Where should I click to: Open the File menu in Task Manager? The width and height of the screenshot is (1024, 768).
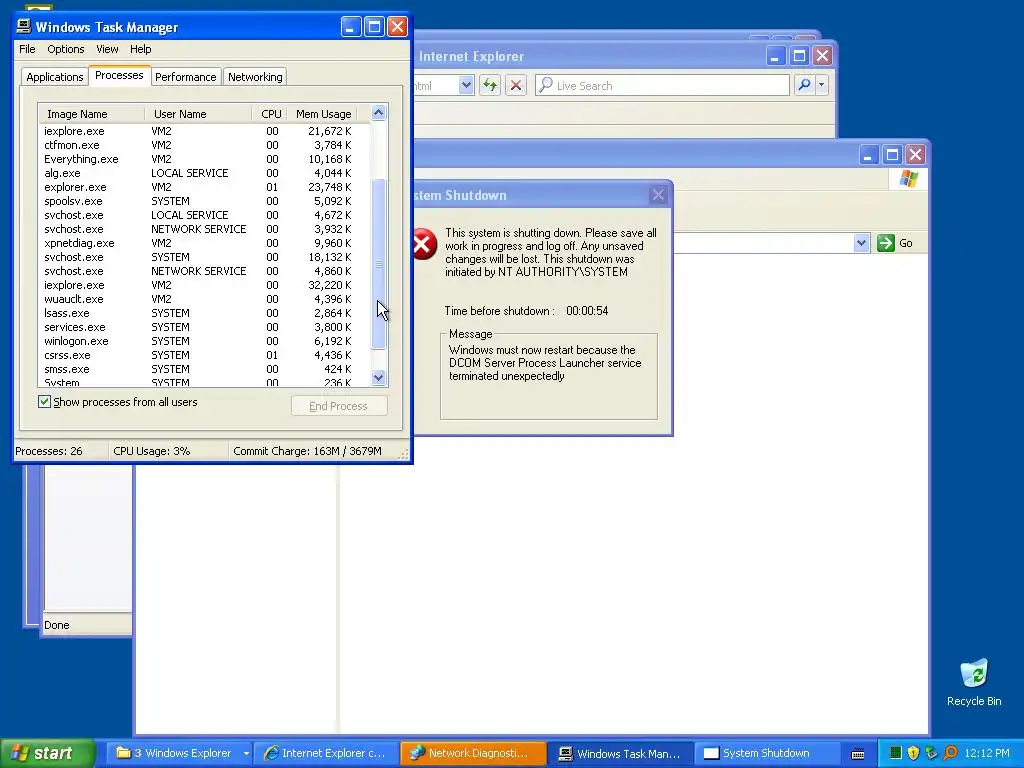click(27, 49)
